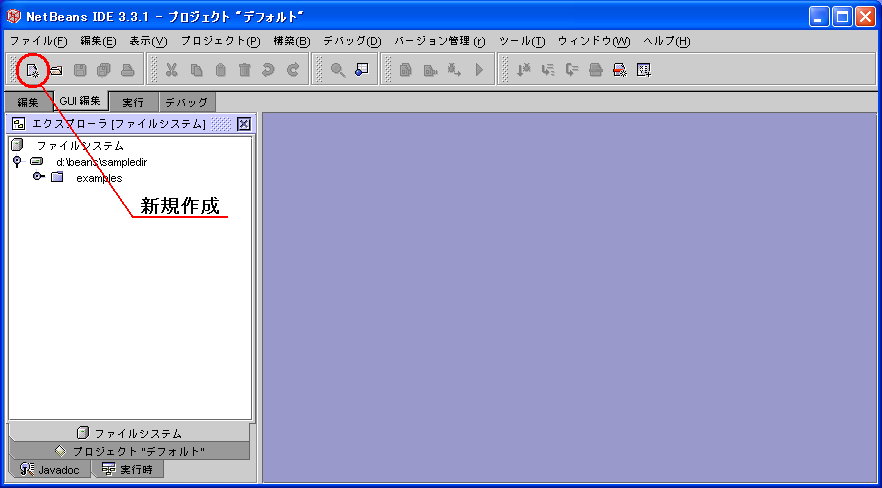Click the Add Breakpoint icon with red mark
This screenshot has width=882, height=488.
tap(620, 70)
